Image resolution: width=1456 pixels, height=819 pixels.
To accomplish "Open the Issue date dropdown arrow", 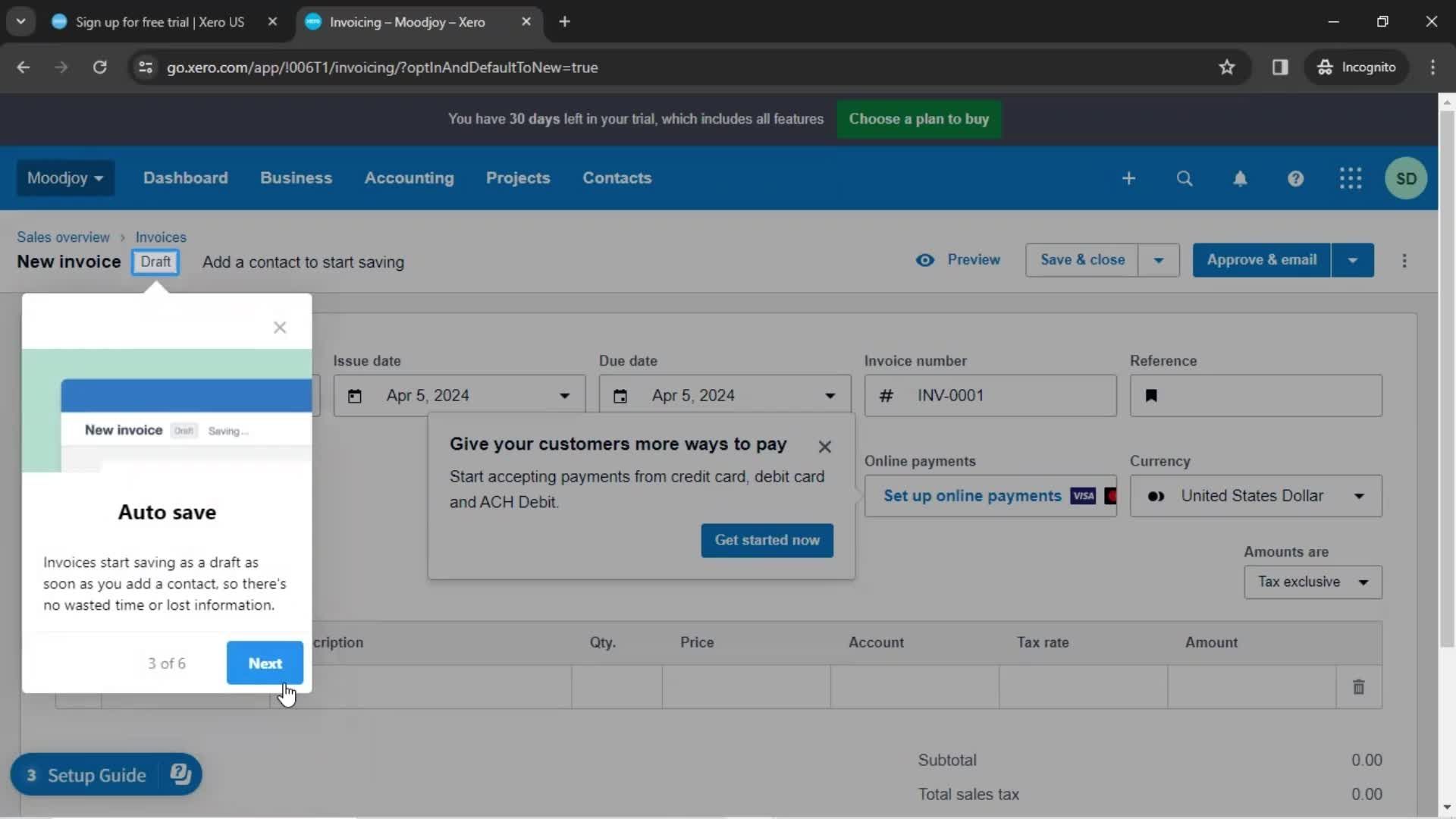I will (564, 396).
